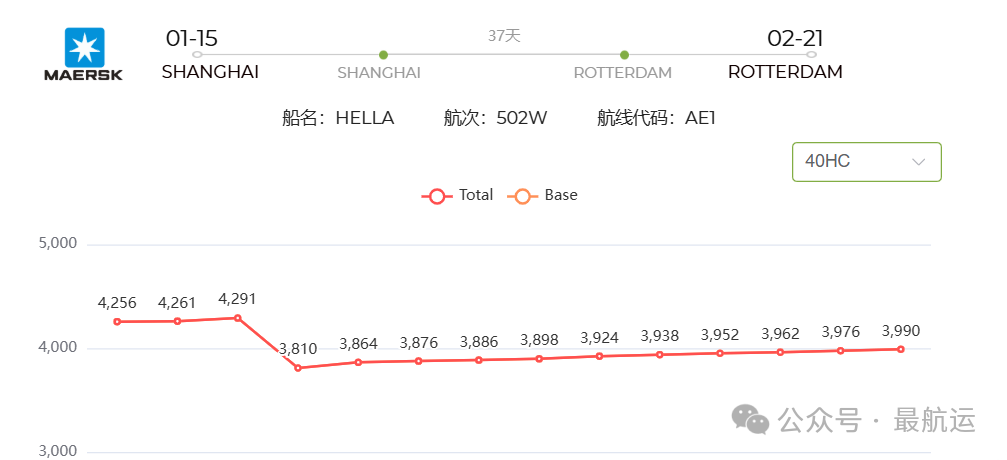Click vessel name HELLA text
Screen dimensions: 1007x460
coord(365,118)
